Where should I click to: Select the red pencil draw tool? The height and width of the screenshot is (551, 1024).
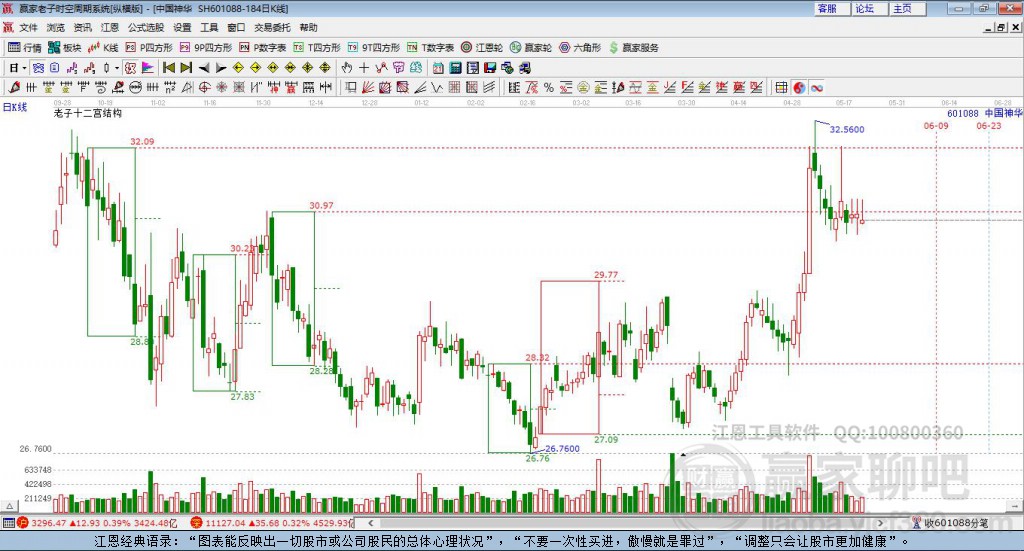click(14, 87)
